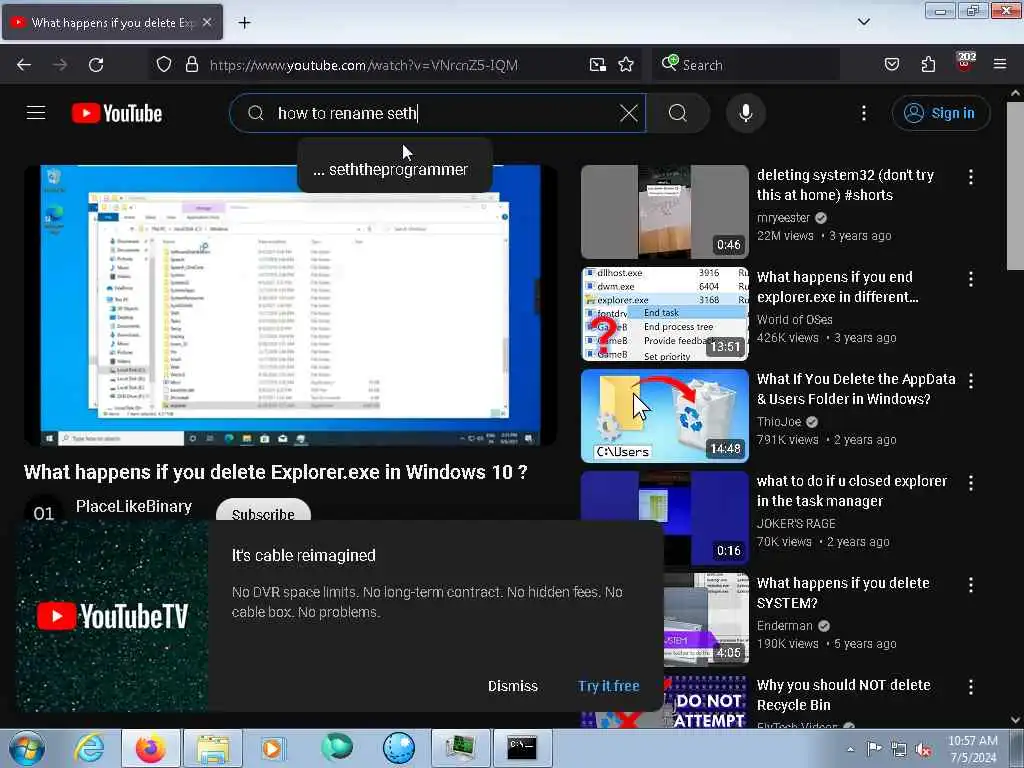Submit search with the magnifier button
Screen dimensions: 1024x768
point(678,113)
